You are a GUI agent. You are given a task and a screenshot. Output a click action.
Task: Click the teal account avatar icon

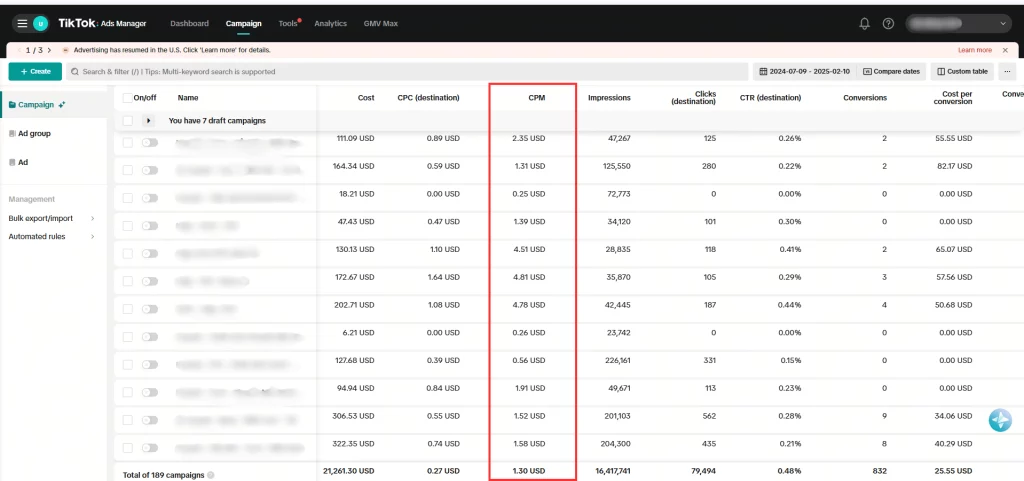[x=40, y=23]
